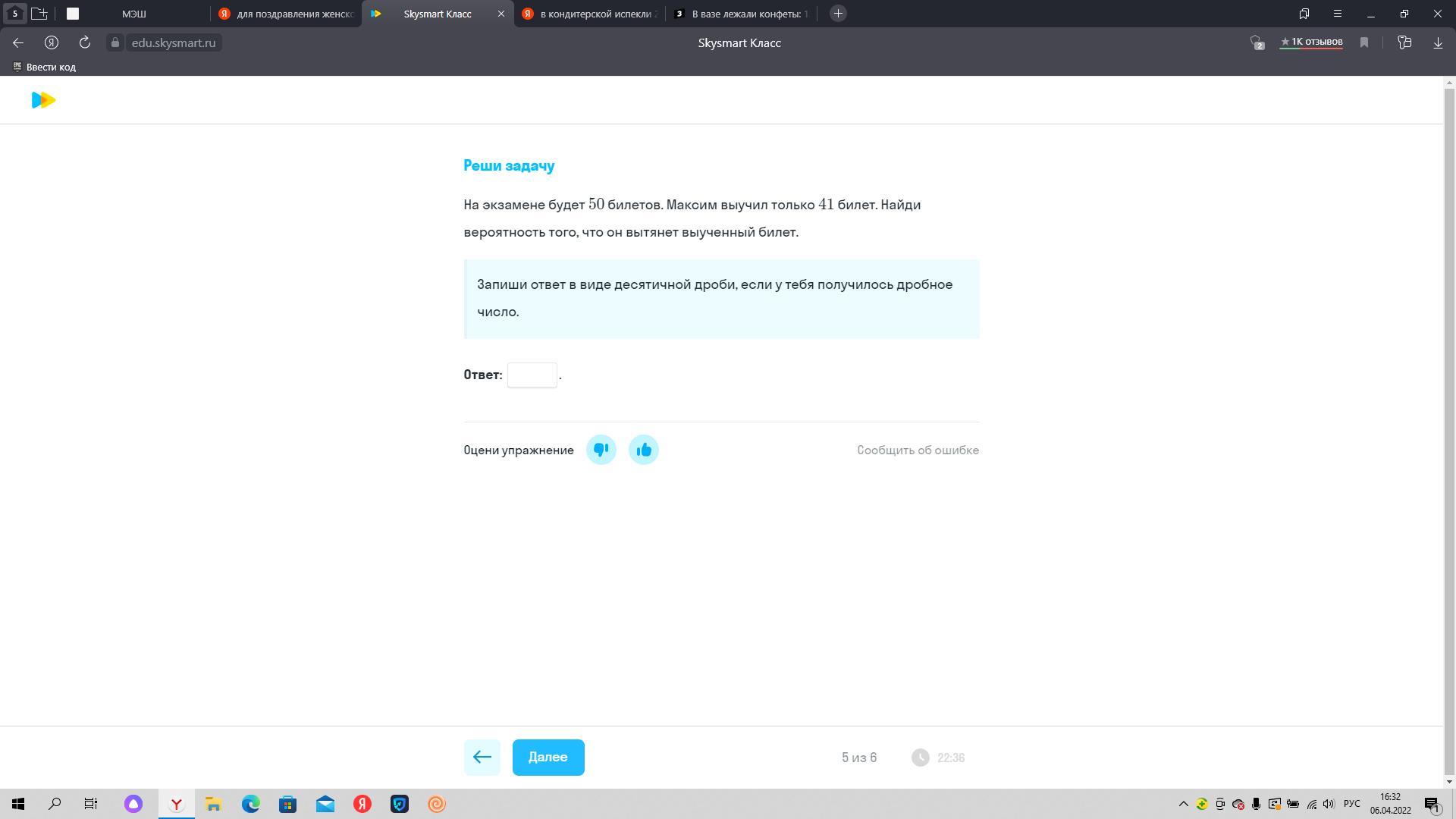The image size is (1456, 819).
Task: Click the thumbs down rating icon
Action: (x=601, y=450)
